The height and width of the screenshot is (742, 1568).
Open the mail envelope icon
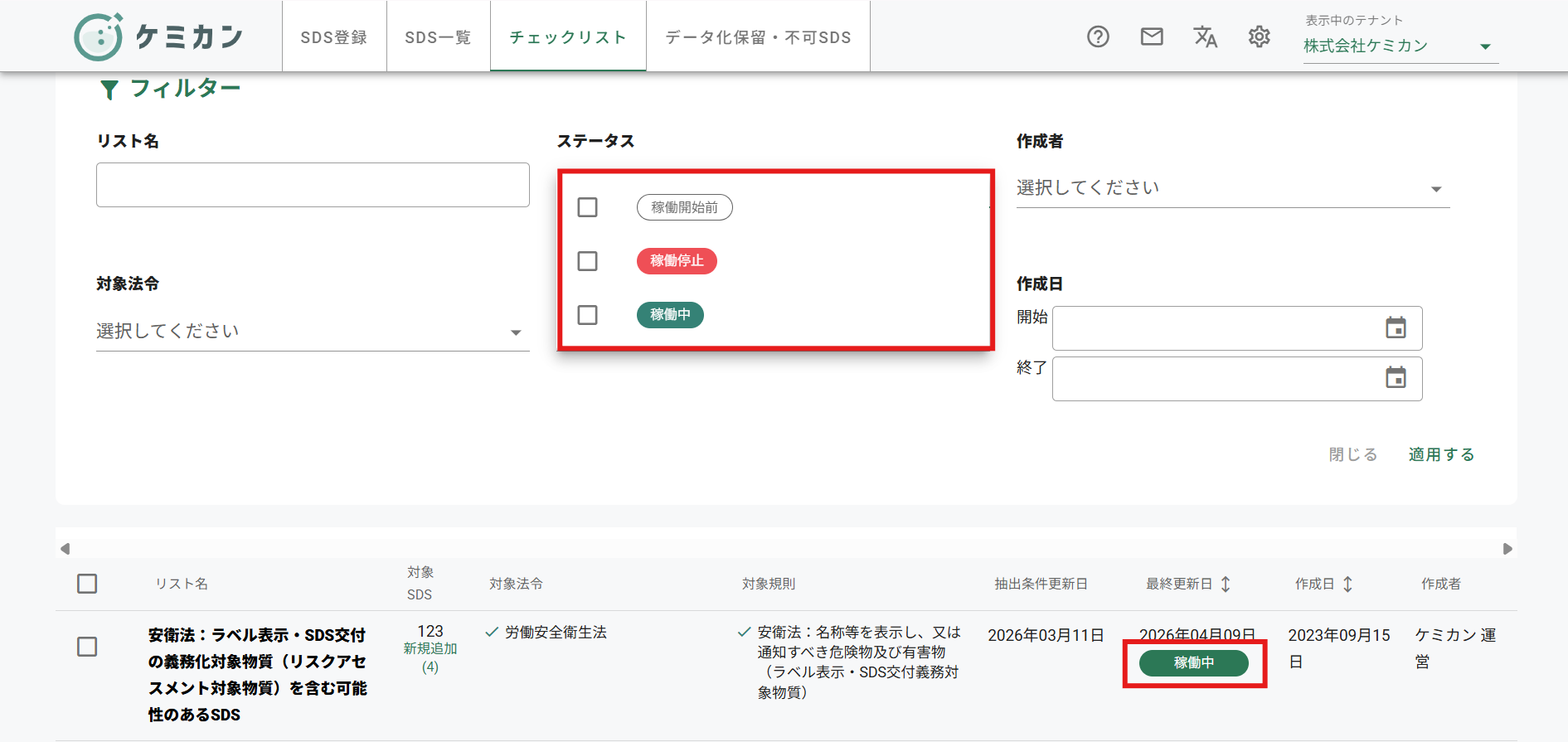point(1152,36)
